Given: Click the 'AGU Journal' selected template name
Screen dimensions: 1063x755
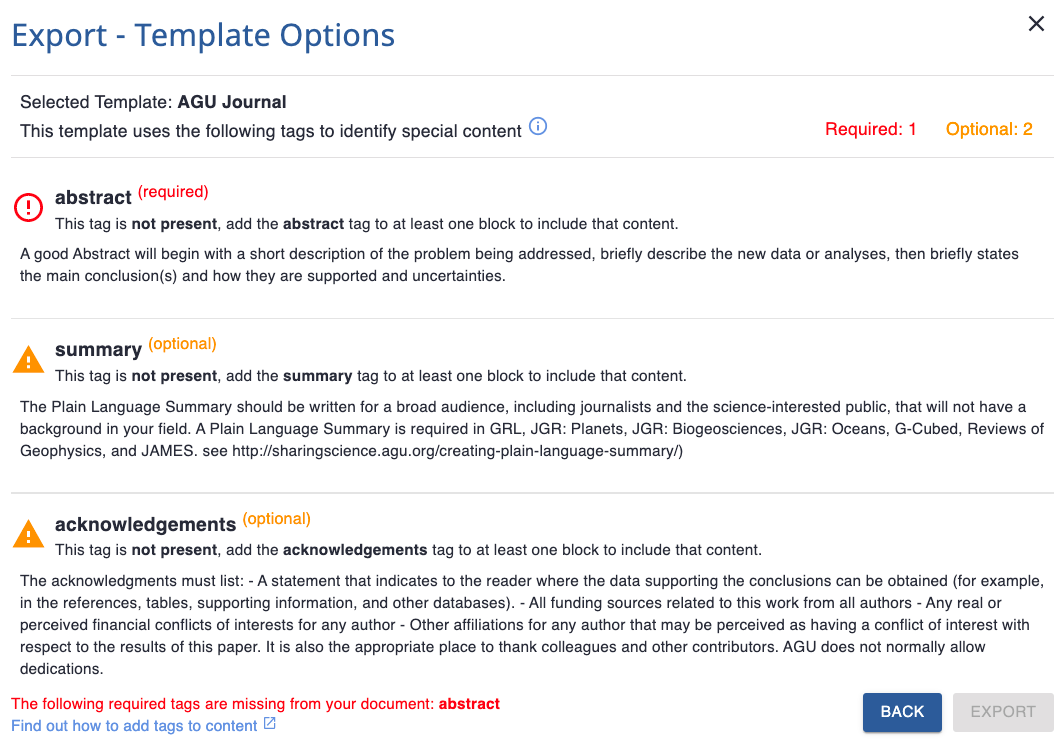Looking at the screenshot, I should (x=232, y=102).
